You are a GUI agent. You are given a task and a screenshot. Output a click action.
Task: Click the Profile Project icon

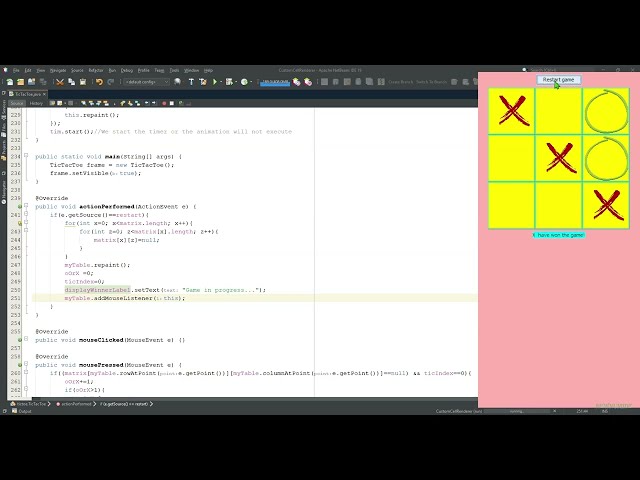pyautogui.click(x=244, y=82)
